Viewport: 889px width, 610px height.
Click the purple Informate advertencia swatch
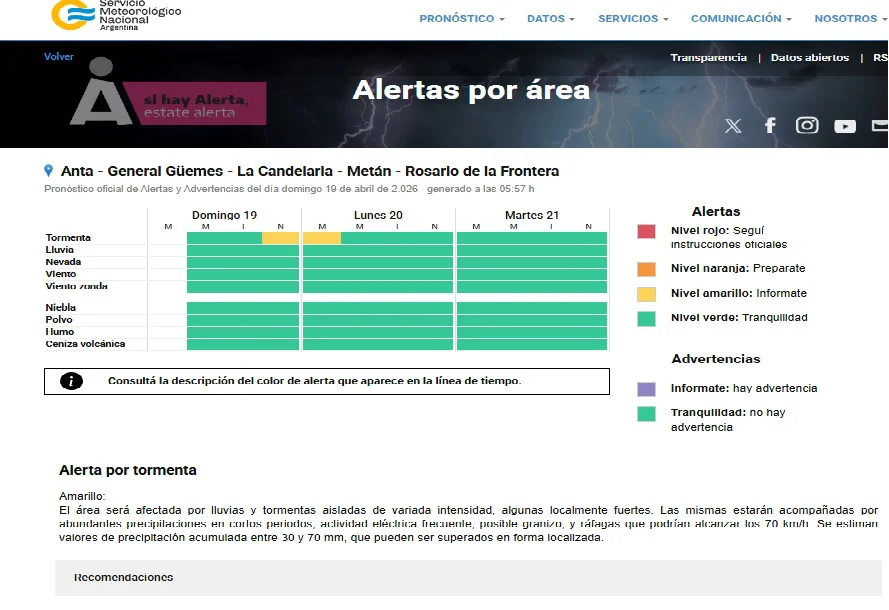coord(646,389)
